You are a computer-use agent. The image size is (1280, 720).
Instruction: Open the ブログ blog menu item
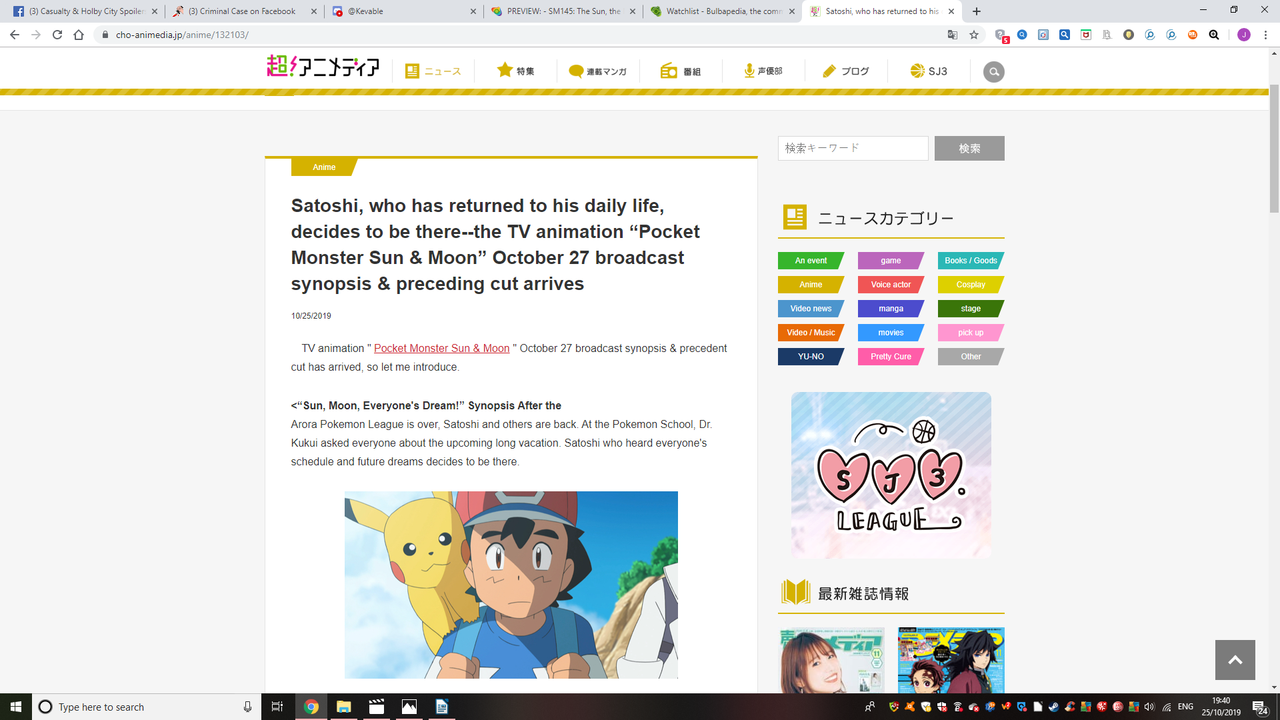(846, 71)
